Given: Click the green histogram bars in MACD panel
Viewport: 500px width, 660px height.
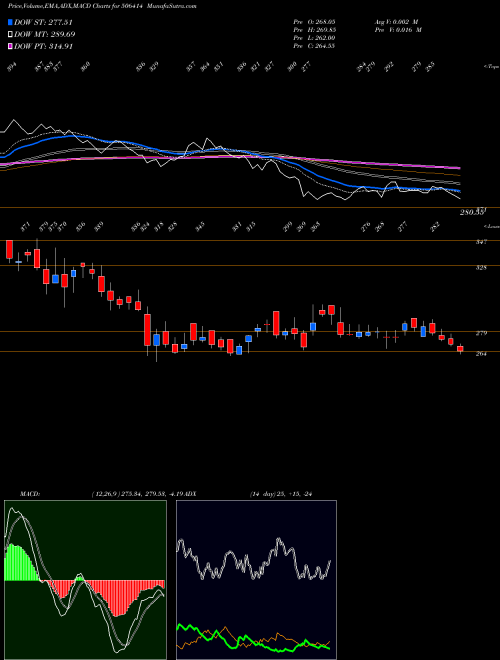Looking at the screenshot, I should point(19,563).
